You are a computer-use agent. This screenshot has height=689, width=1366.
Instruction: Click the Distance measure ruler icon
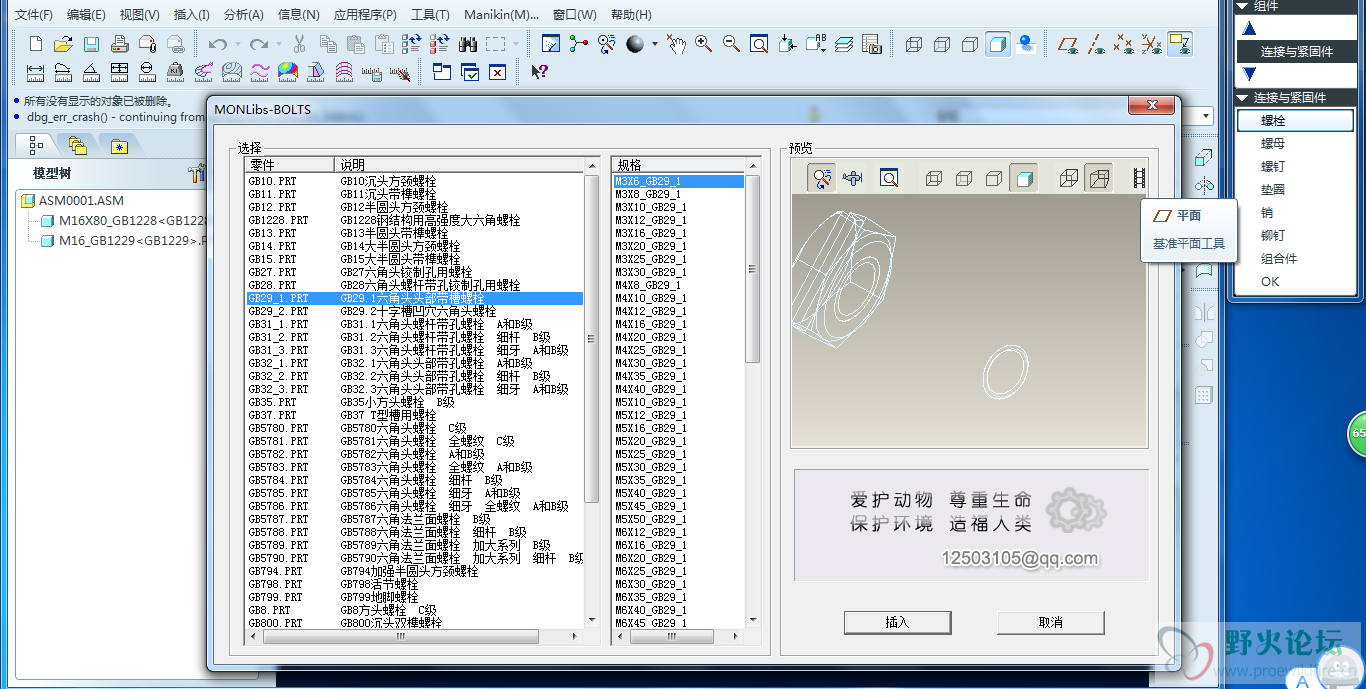pos(36,72)
